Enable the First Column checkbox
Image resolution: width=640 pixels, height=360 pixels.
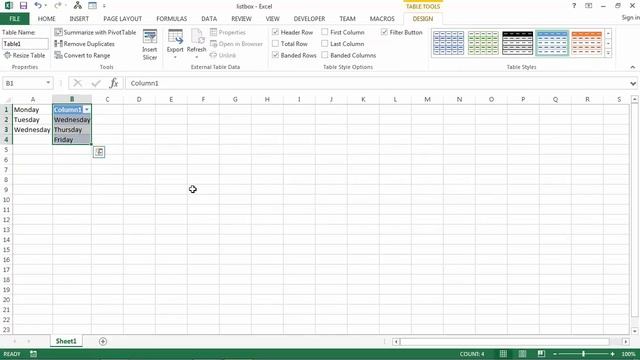pos(325,32)
